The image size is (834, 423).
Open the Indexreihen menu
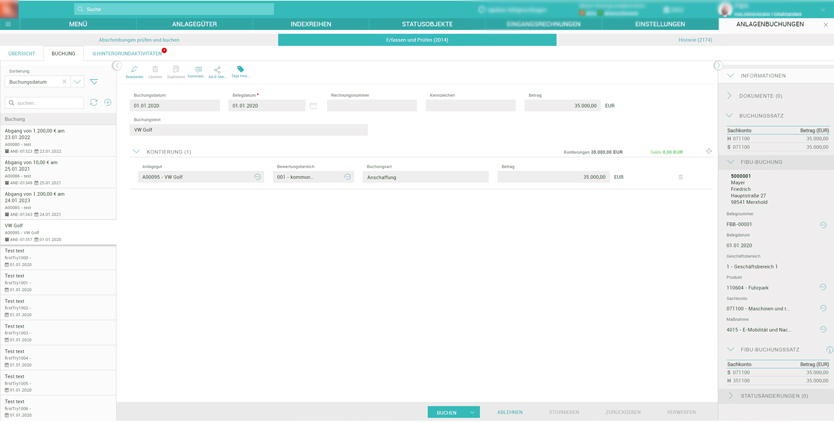coord(311,24)
